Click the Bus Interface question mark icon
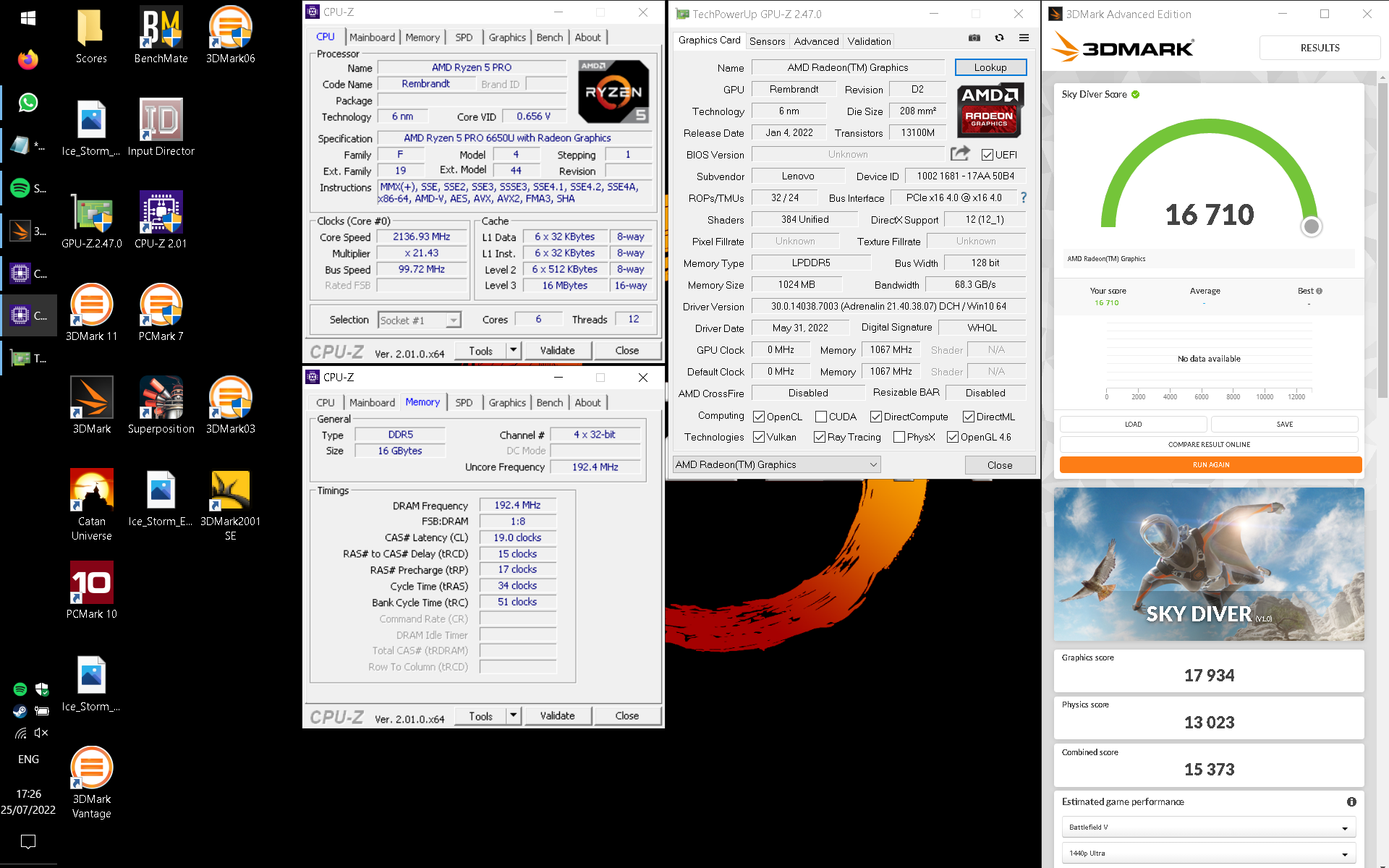Viewport: 1389px width, 868px height. coord(1023,197)
